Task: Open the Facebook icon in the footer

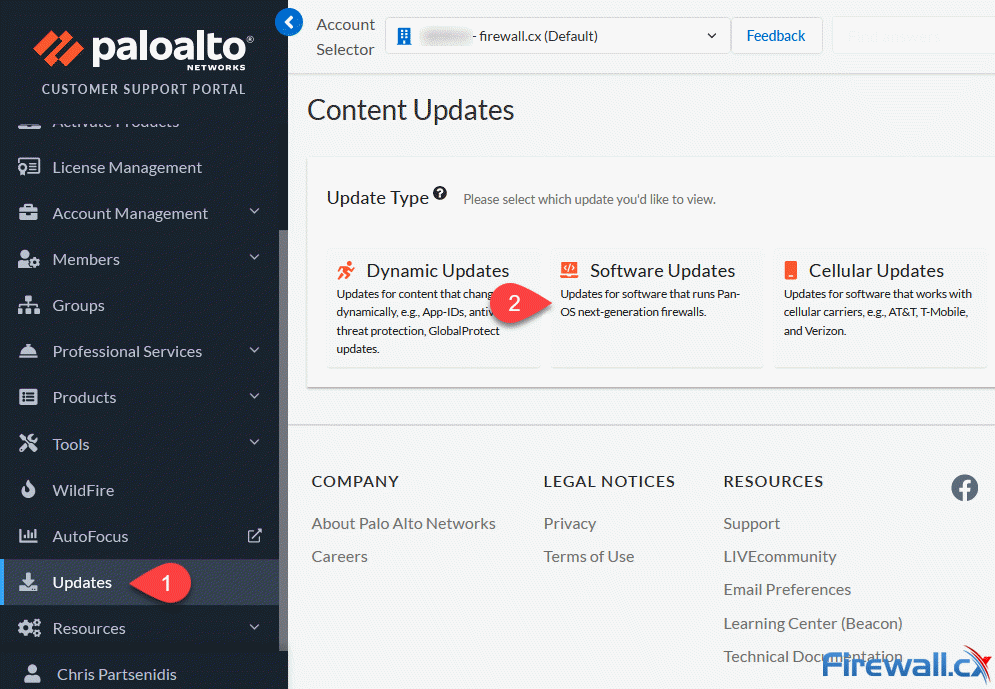Action: click(965, 488)
